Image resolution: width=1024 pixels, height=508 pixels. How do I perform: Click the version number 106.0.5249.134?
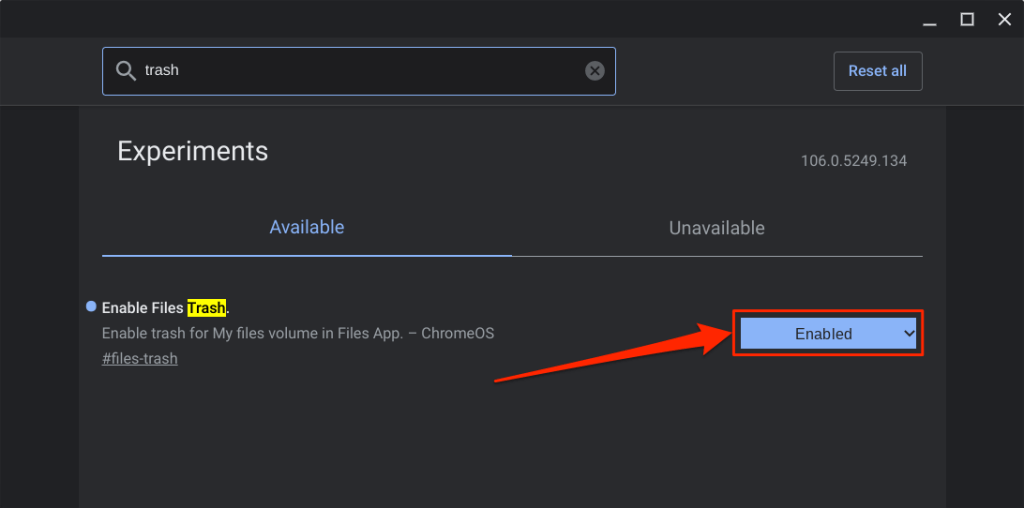point(853,161)
